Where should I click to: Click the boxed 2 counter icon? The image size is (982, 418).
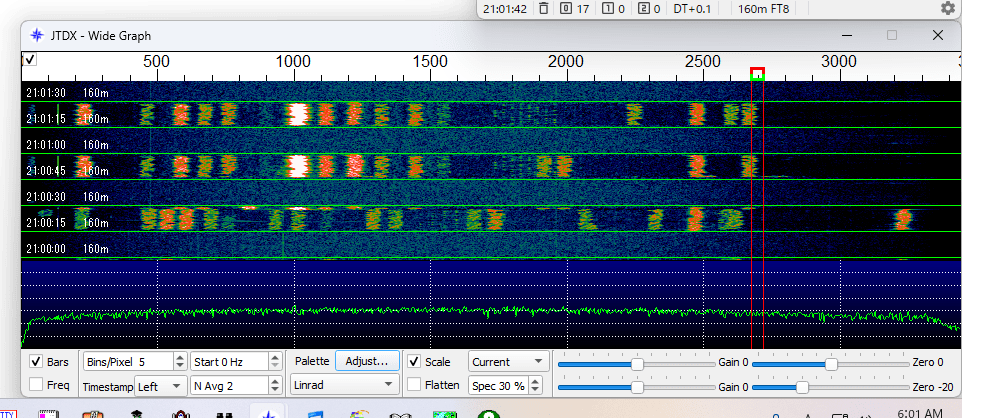642,9
